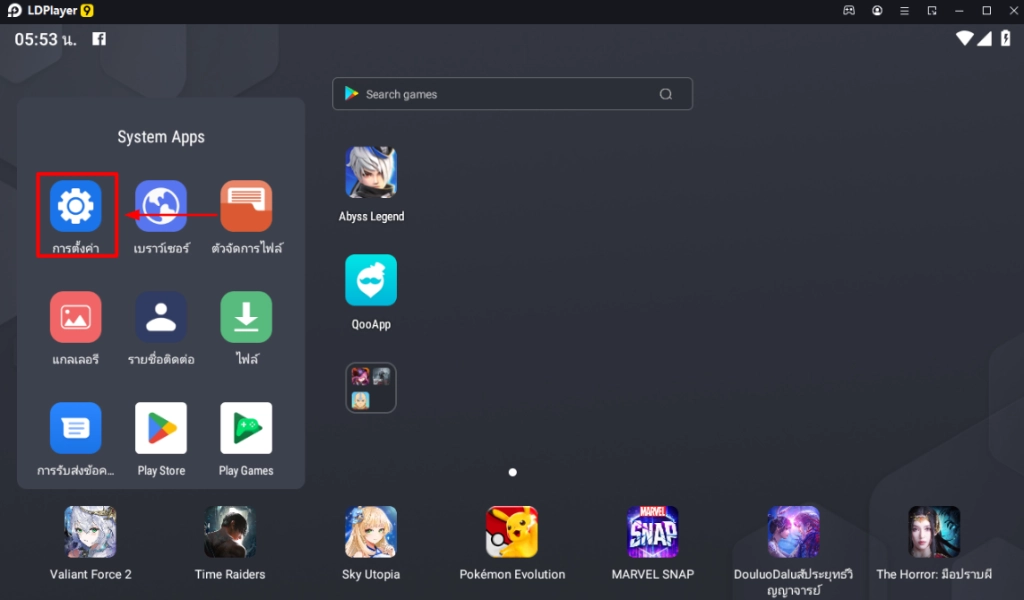Start the Abyss Legend game
This screenshot has height=600, width=1024.
pyautogui.click(x=371, y=173)
